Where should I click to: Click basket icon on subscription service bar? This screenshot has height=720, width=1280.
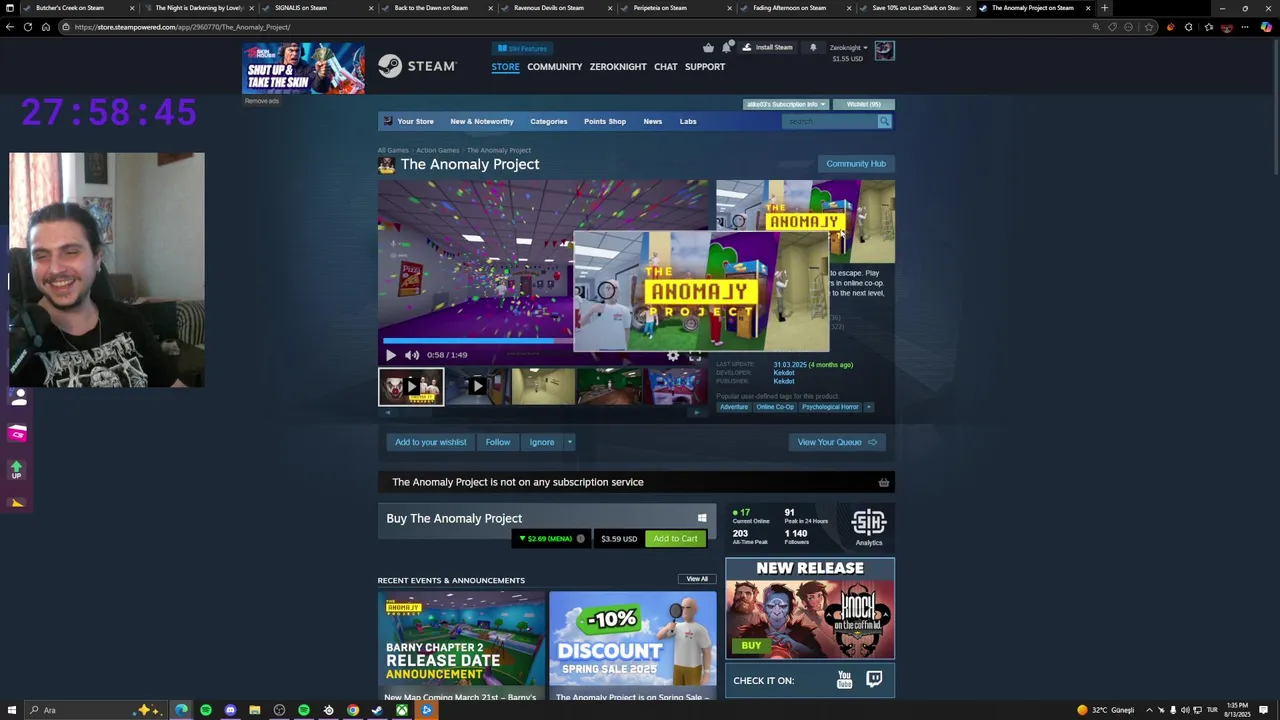(x=883, y=482)
